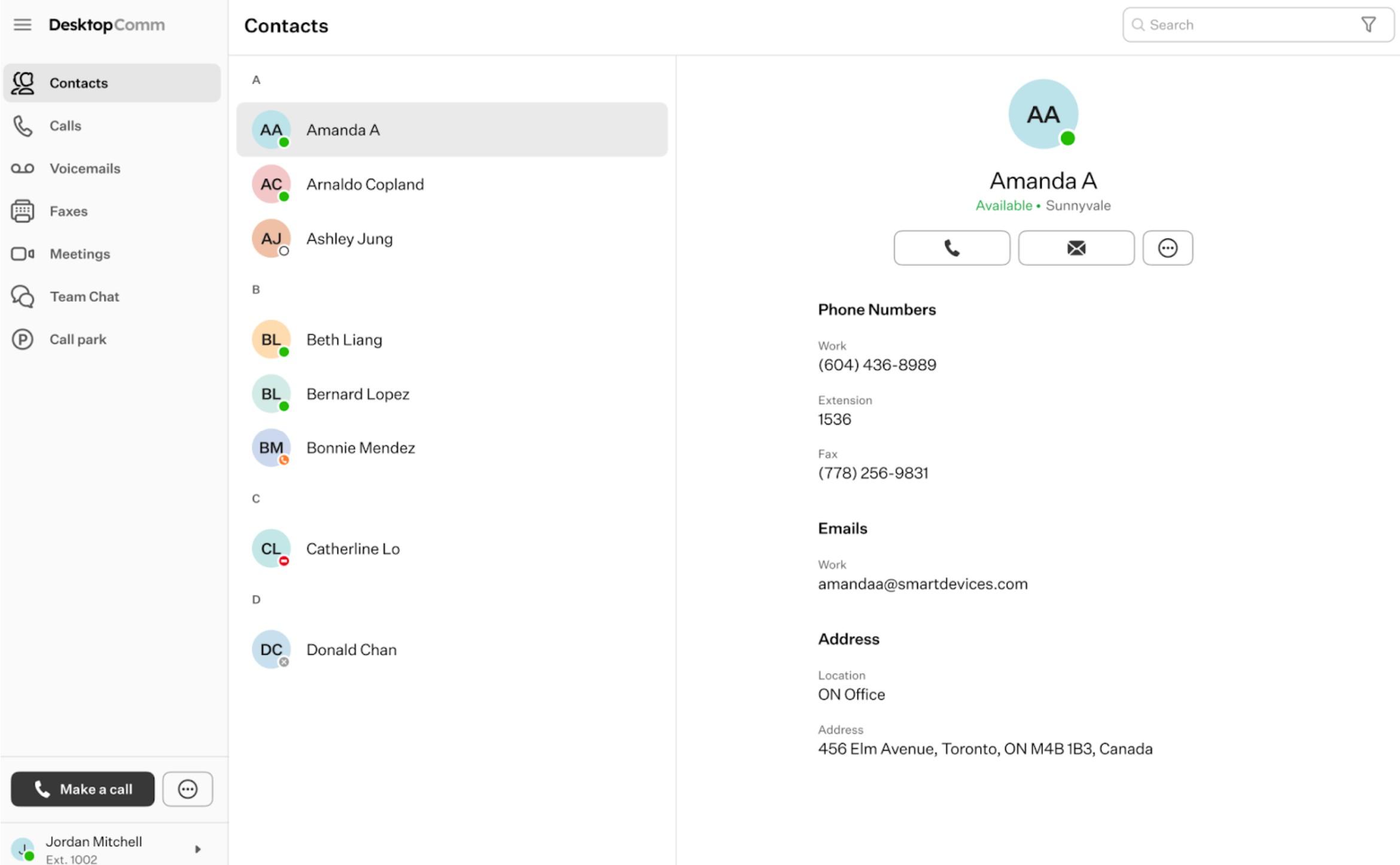The image size is (1400, 865).
Task: Click Jordan Mitchell's profile avatar
Action: click(23, 849)
